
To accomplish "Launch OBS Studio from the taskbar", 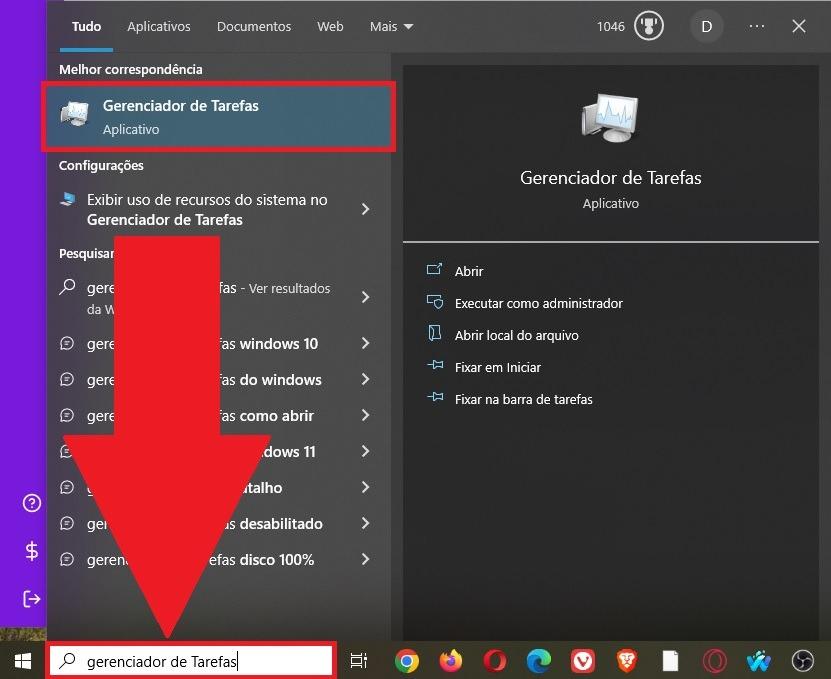I will [x=802, y=661].
